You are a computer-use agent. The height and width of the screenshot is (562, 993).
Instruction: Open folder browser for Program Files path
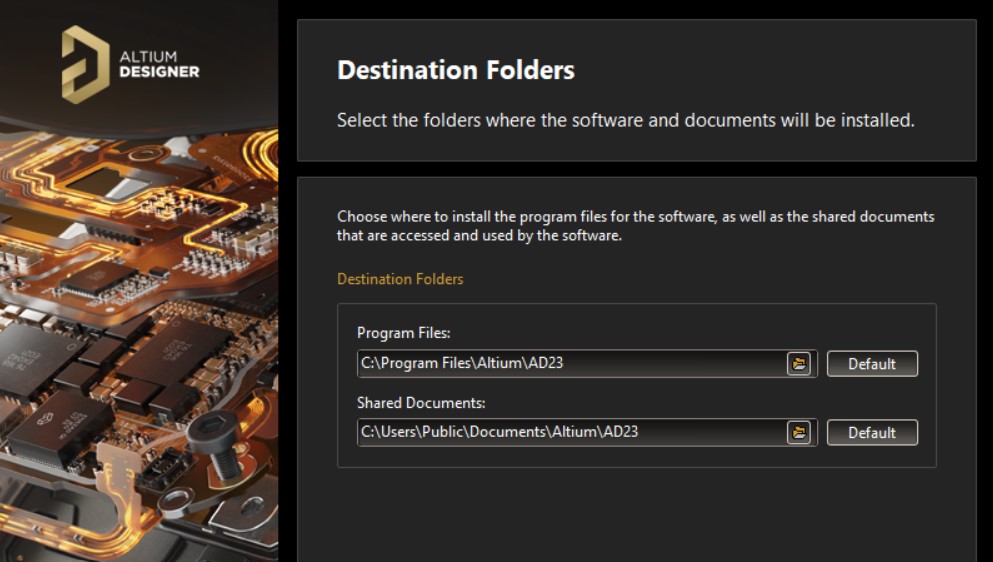pyautogui.click(x=798, y=364)
